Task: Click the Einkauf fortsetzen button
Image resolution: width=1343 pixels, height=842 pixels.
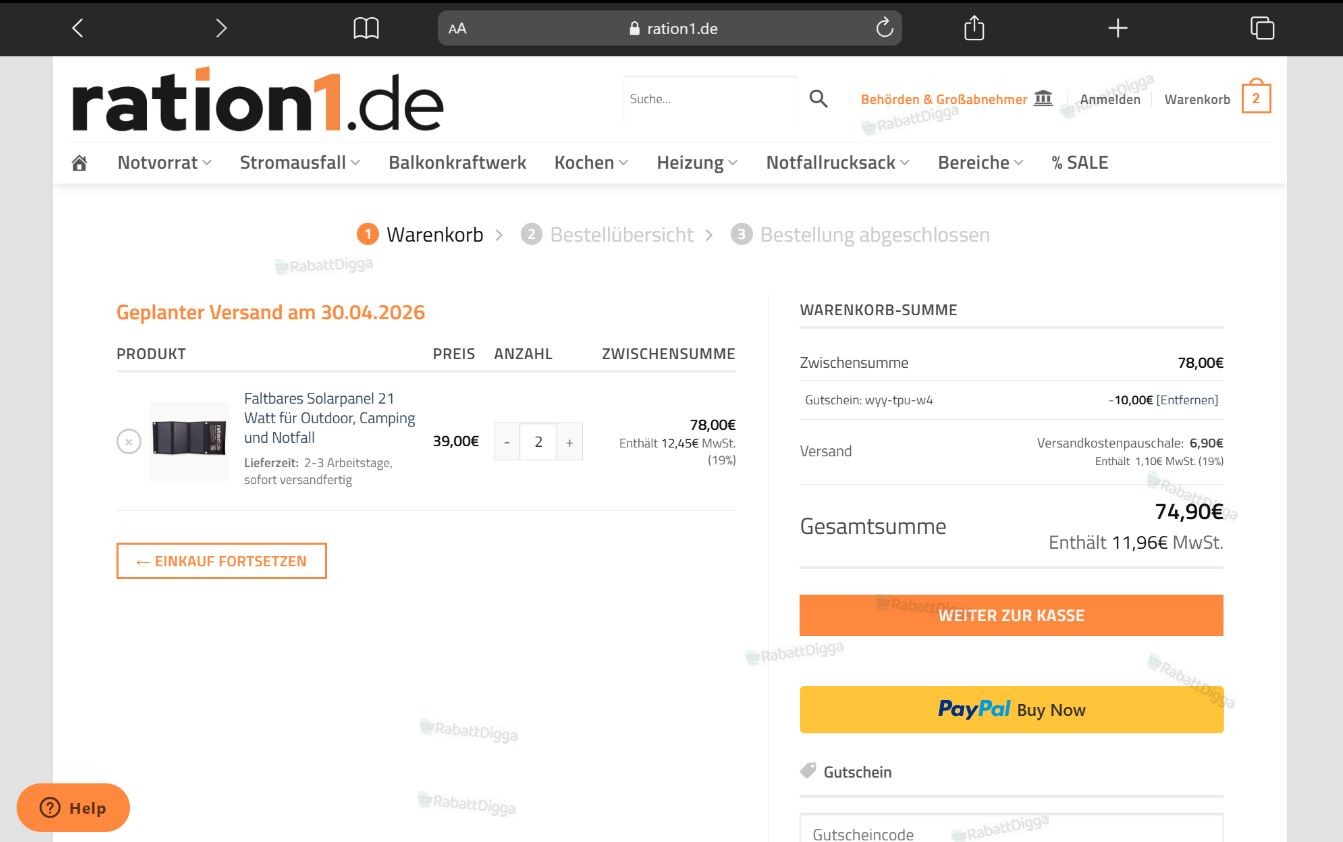Action: pyautogui.click(x=221, y=561)
